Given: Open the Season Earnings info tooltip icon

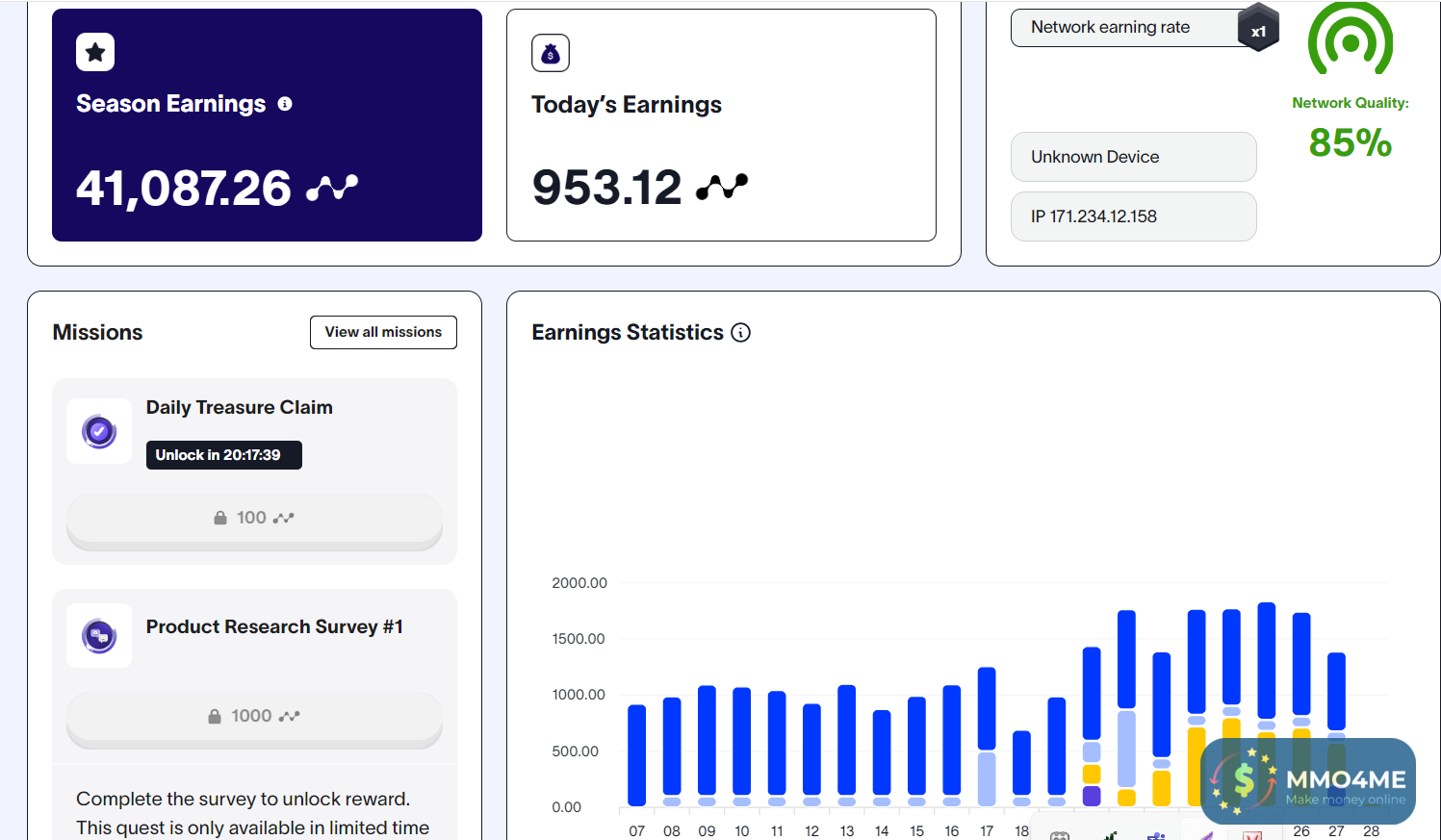Looking at the screenshot, I should pos(285,104).
